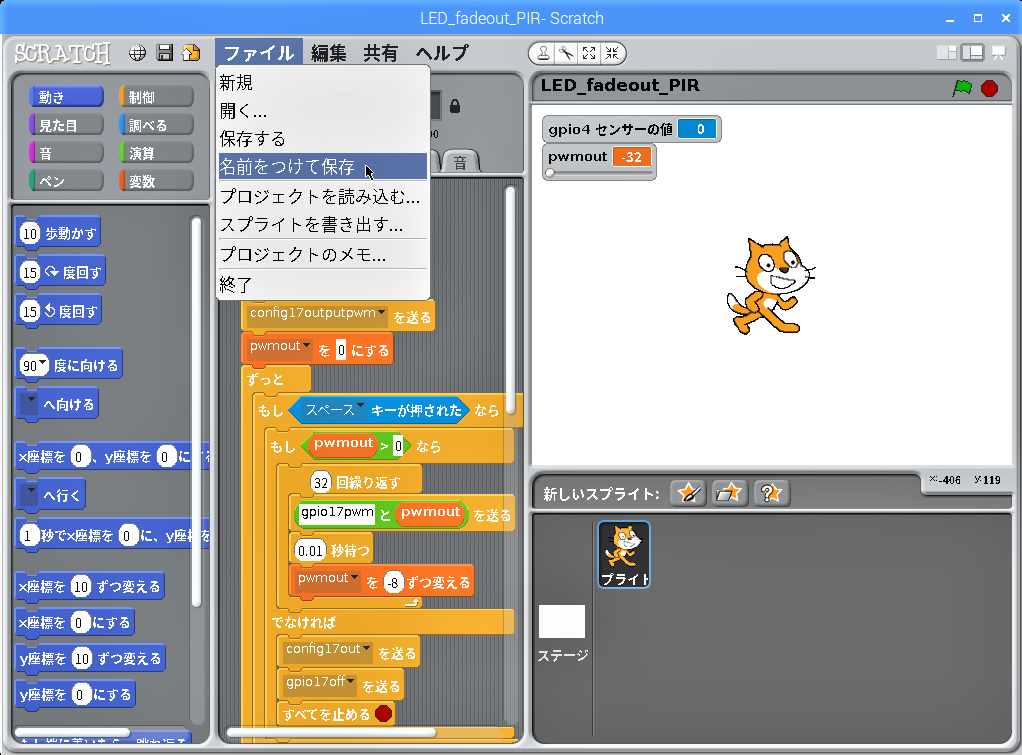Switch to small stage view
The width and height of the screenshot is (1022, 755).
click(x=946, y=53)
